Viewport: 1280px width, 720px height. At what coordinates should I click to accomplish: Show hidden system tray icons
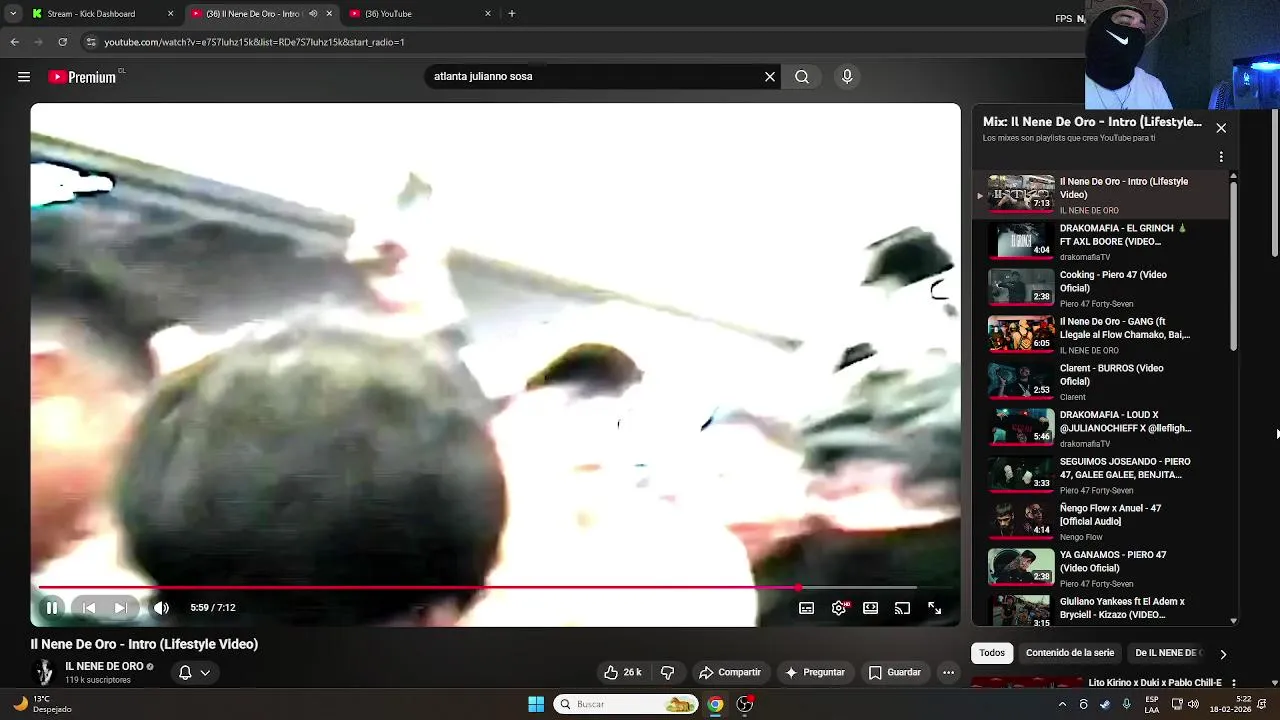[x=1062, y=704]
